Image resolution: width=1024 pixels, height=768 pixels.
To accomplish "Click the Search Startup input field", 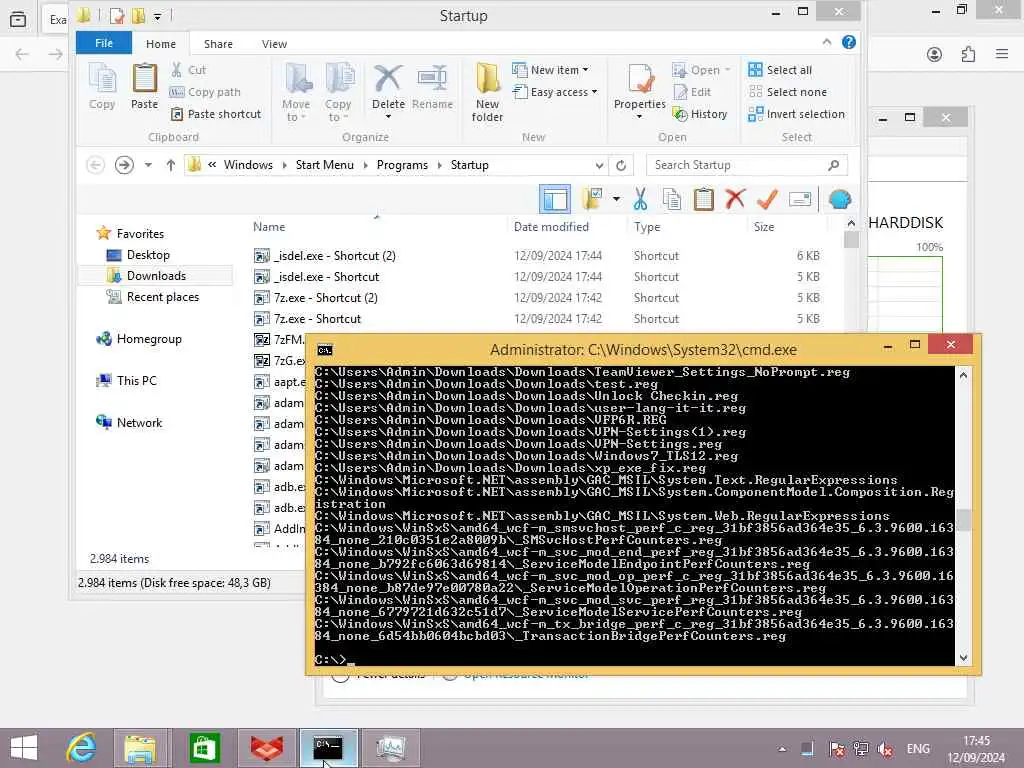I will (747, 165).
